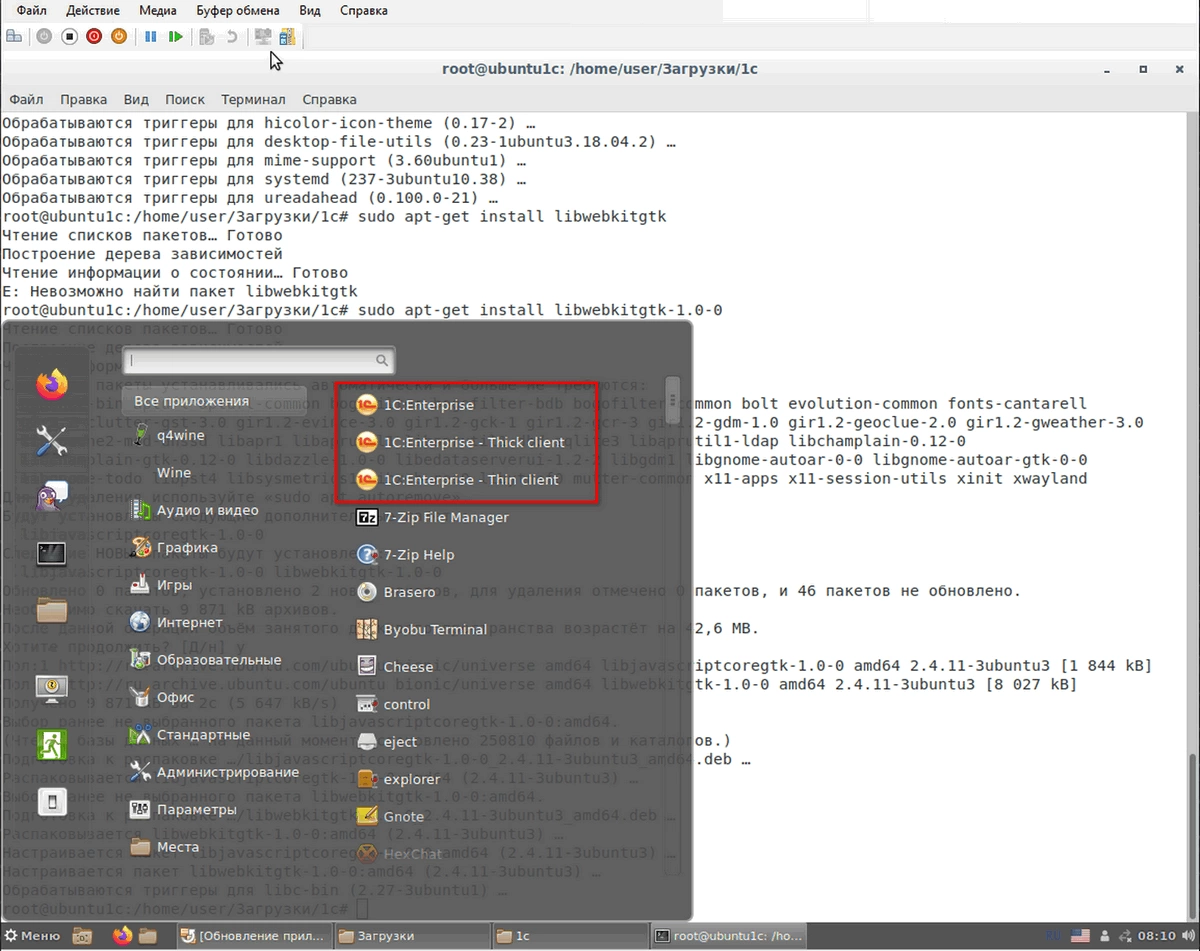
Task: Open terminal Правка menu
Action: tap(84, 99)
